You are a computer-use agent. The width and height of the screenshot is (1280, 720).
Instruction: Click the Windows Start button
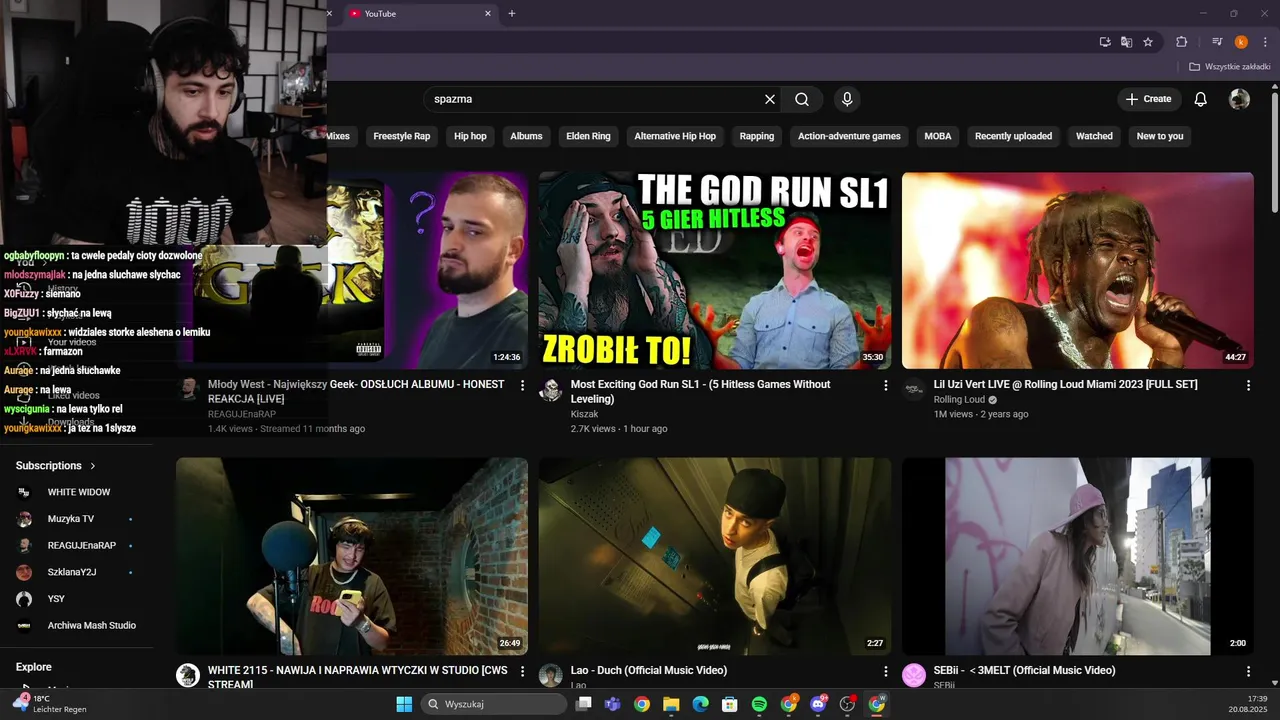tap(404, 704)
